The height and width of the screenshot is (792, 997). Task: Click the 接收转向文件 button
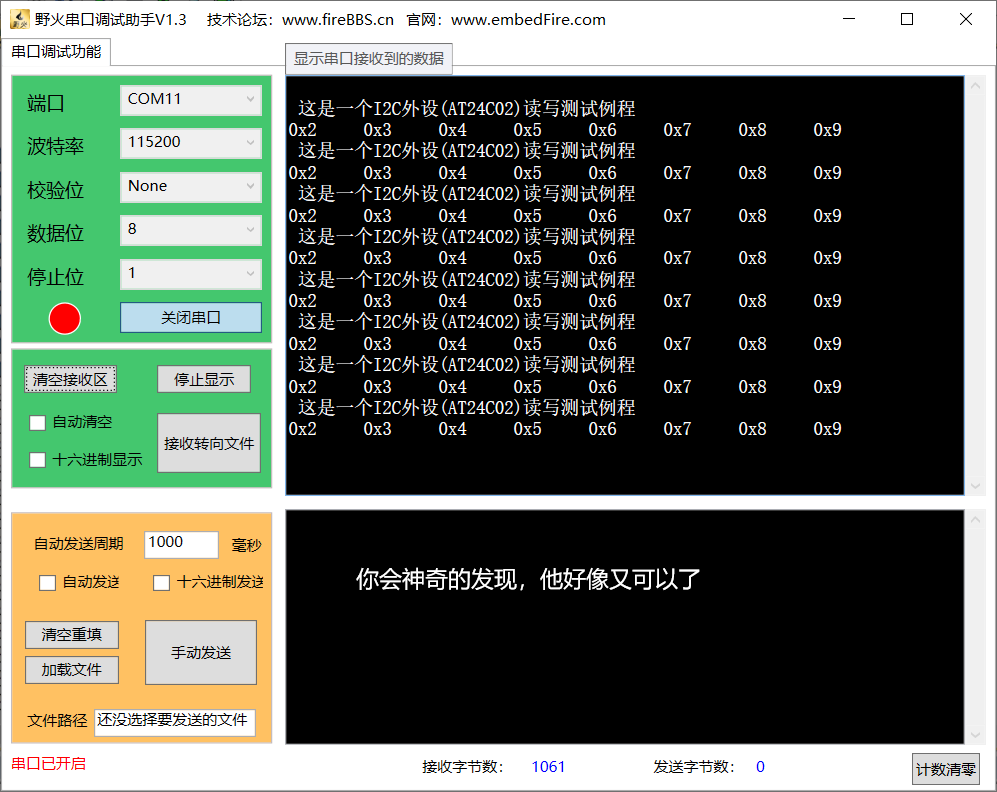[x=209, y=443]
